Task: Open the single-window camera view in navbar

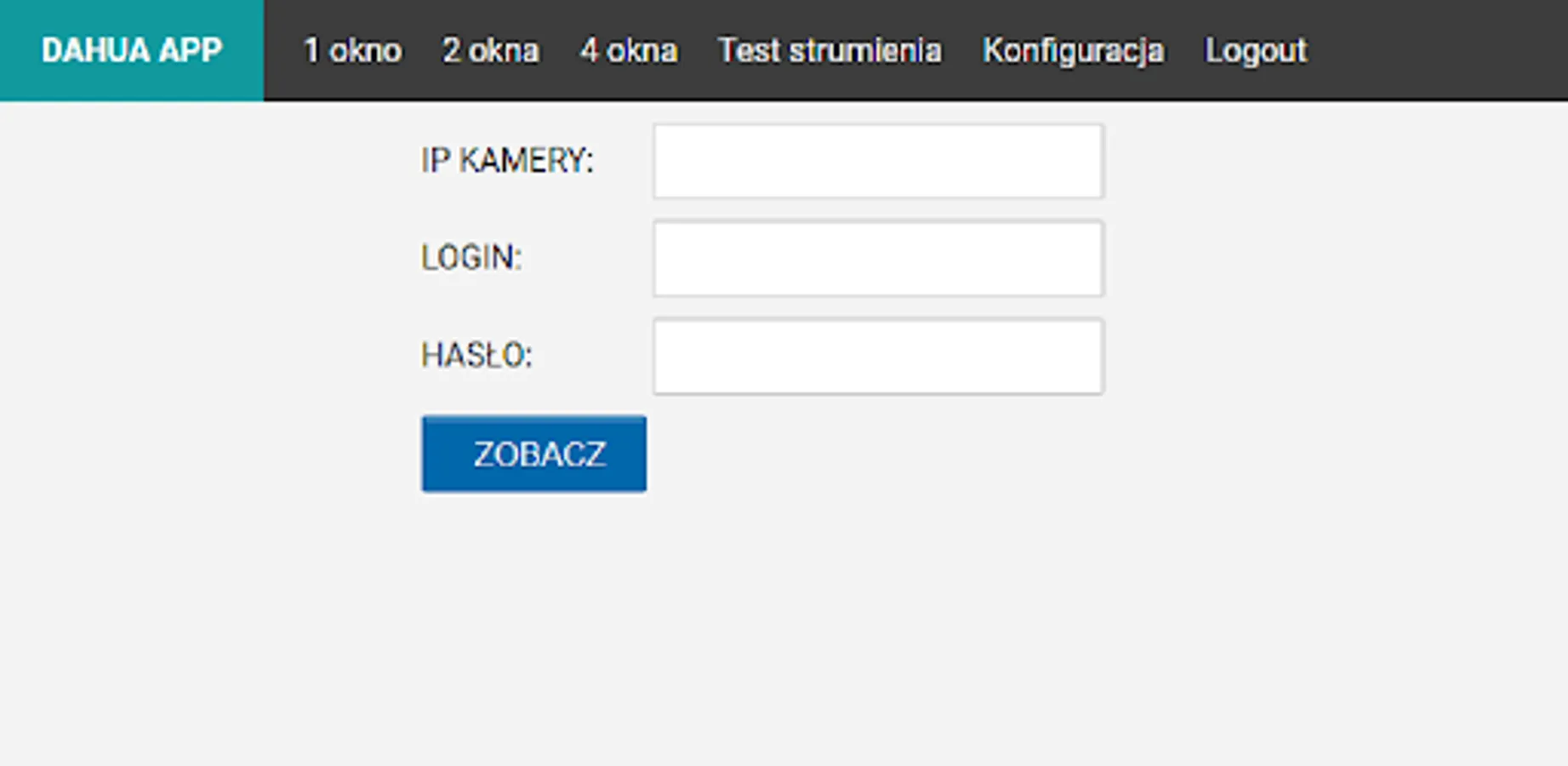Action: pos(352,51)
